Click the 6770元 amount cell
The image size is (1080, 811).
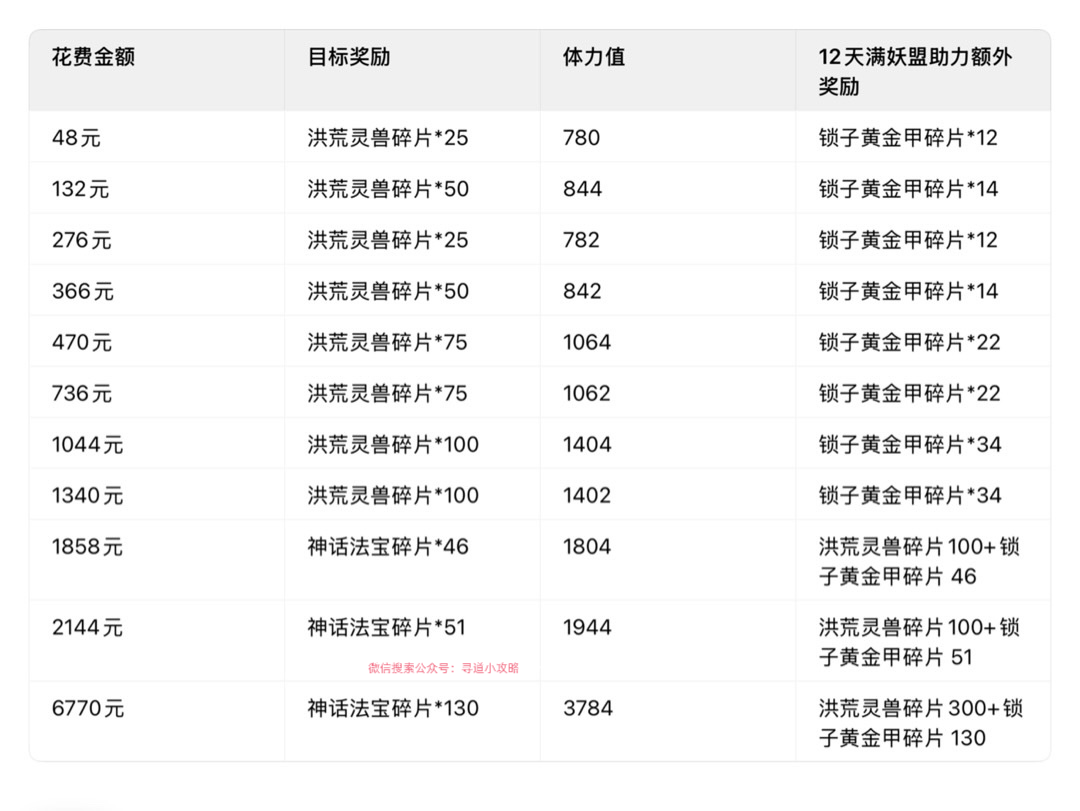[x=88, y=709]
